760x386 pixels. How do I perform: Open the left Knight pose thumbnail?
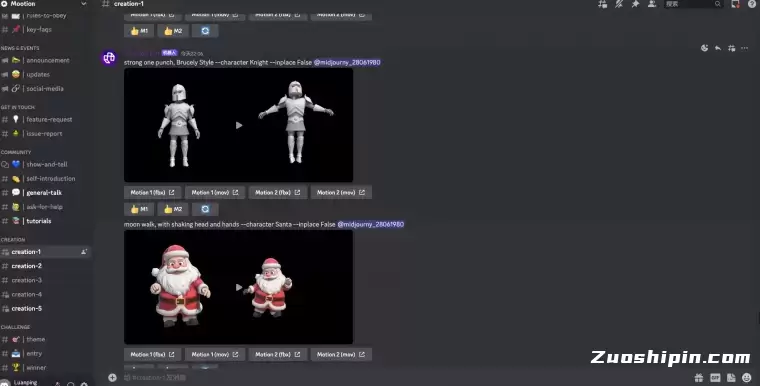(x=179, y=125)
